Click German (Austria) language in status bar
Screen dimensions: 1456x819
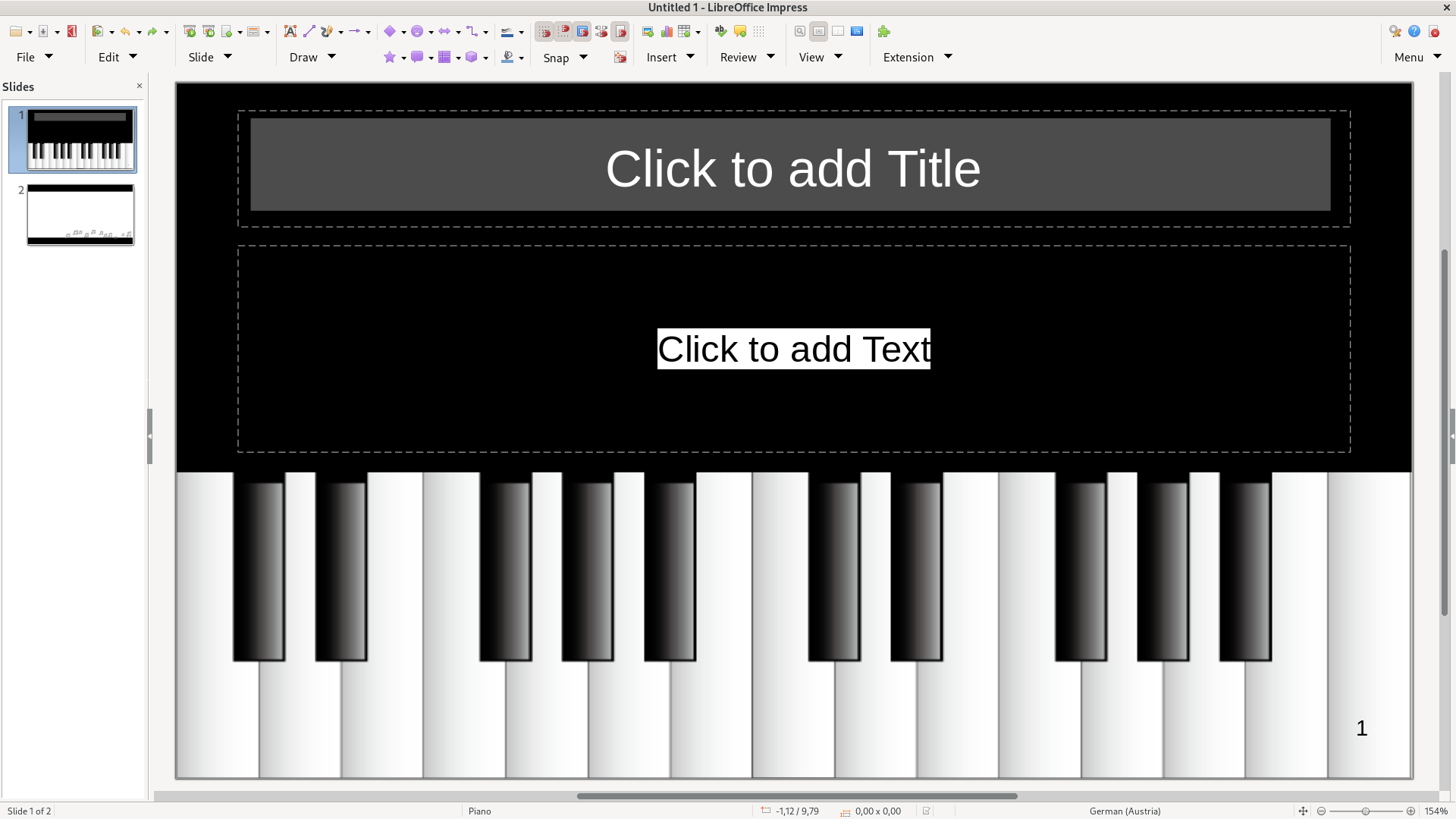coord(1125,811)
